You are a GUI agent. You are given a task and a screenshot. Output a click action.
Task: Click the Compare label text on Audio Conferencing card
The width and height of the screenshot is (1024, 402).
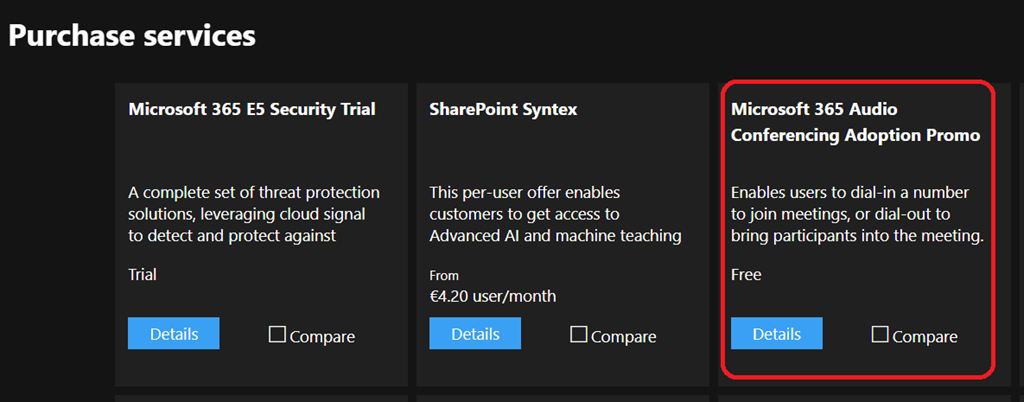(925, 337)
